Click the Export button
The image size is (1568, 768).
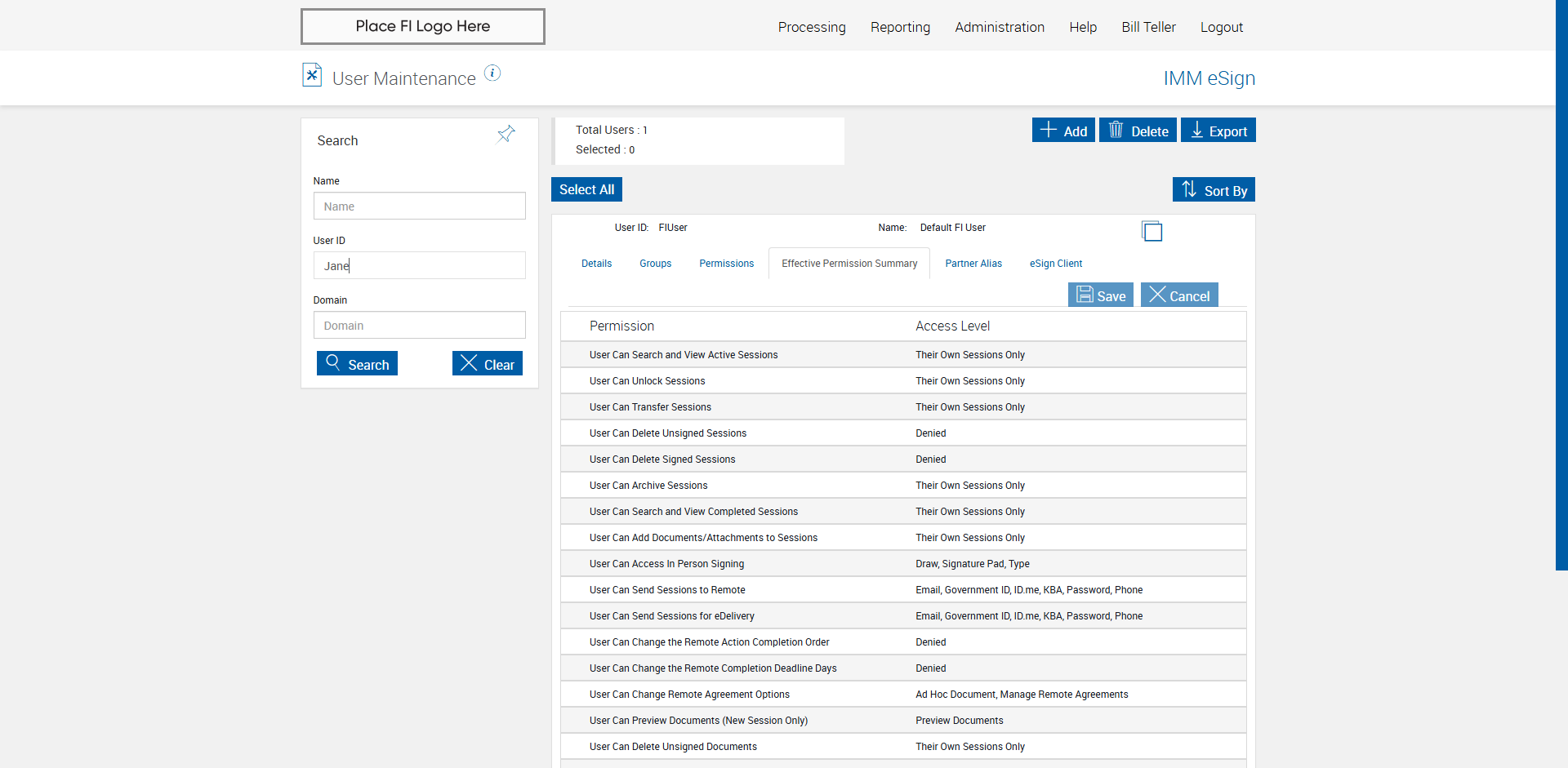click(x=1218, y=131)
